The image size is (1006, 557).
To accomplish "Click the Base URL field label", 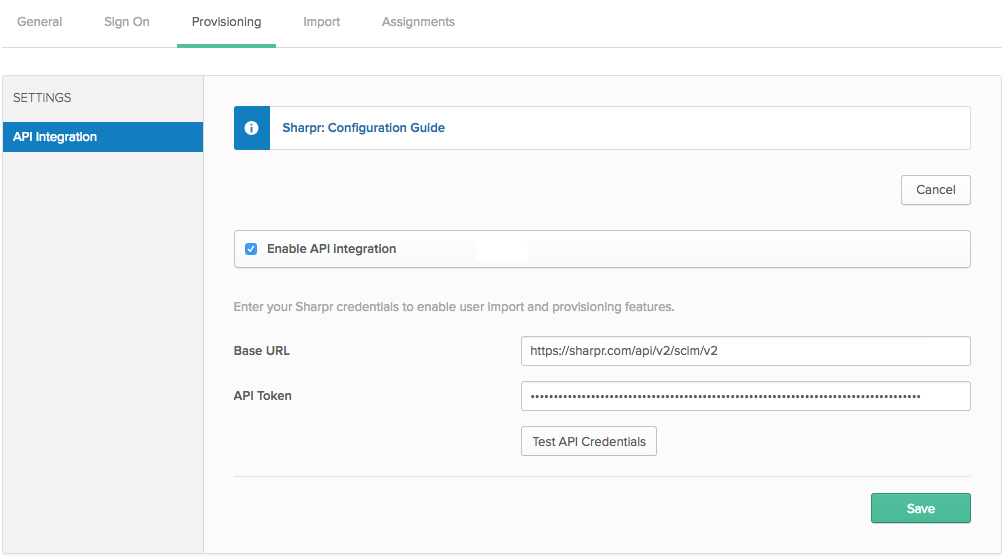I will [262, 351].
